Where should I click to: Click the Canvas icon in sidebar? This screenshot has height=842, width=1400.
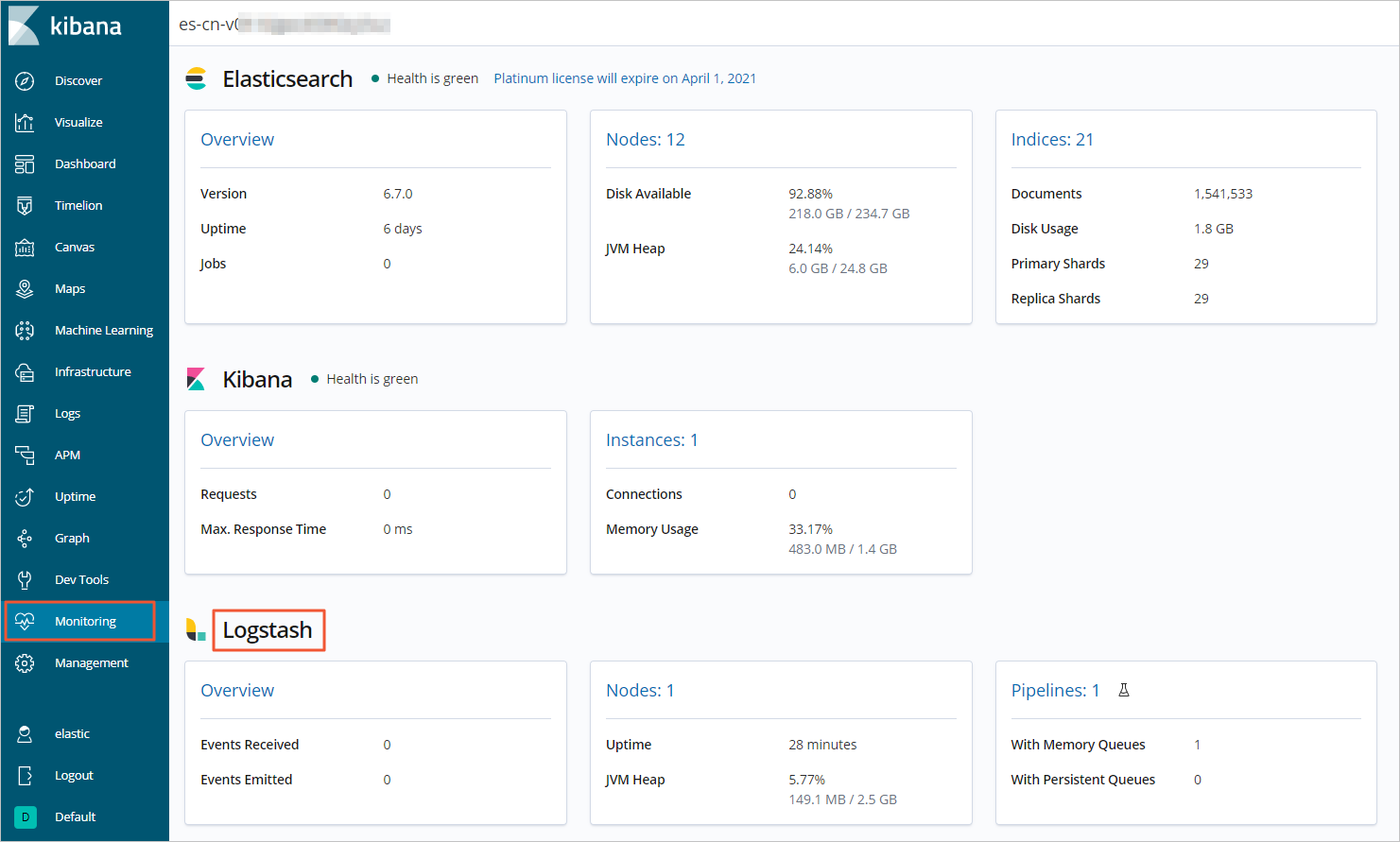(x=25, y=248)
